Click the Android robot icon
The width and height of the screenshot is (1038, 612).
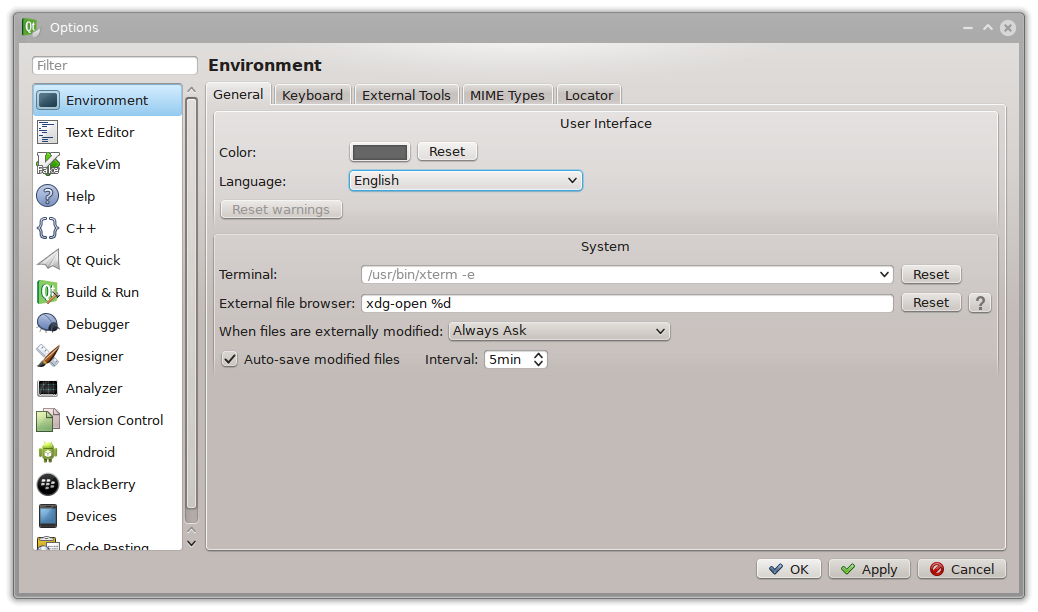tap(48, 452)
